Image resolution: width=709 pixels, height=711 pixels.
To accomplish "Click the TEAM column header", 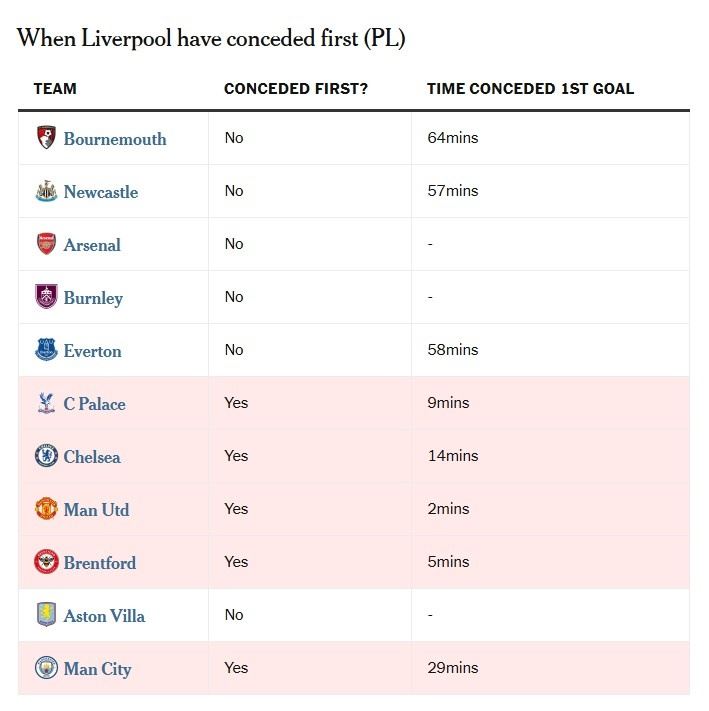I will click(55, 88).
